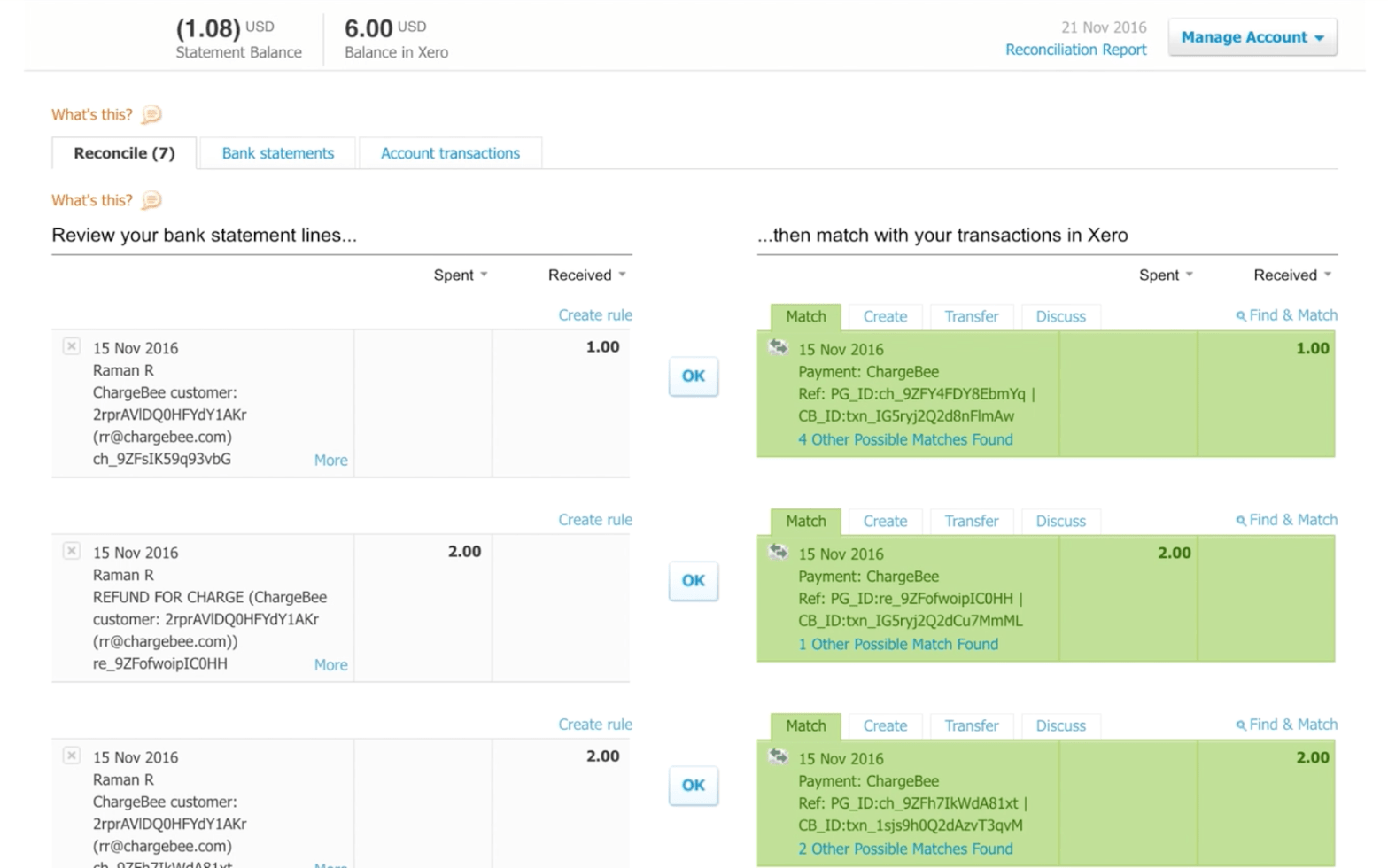Click More on the refund statement line
Screen dimensions: 1388x868
330,664
